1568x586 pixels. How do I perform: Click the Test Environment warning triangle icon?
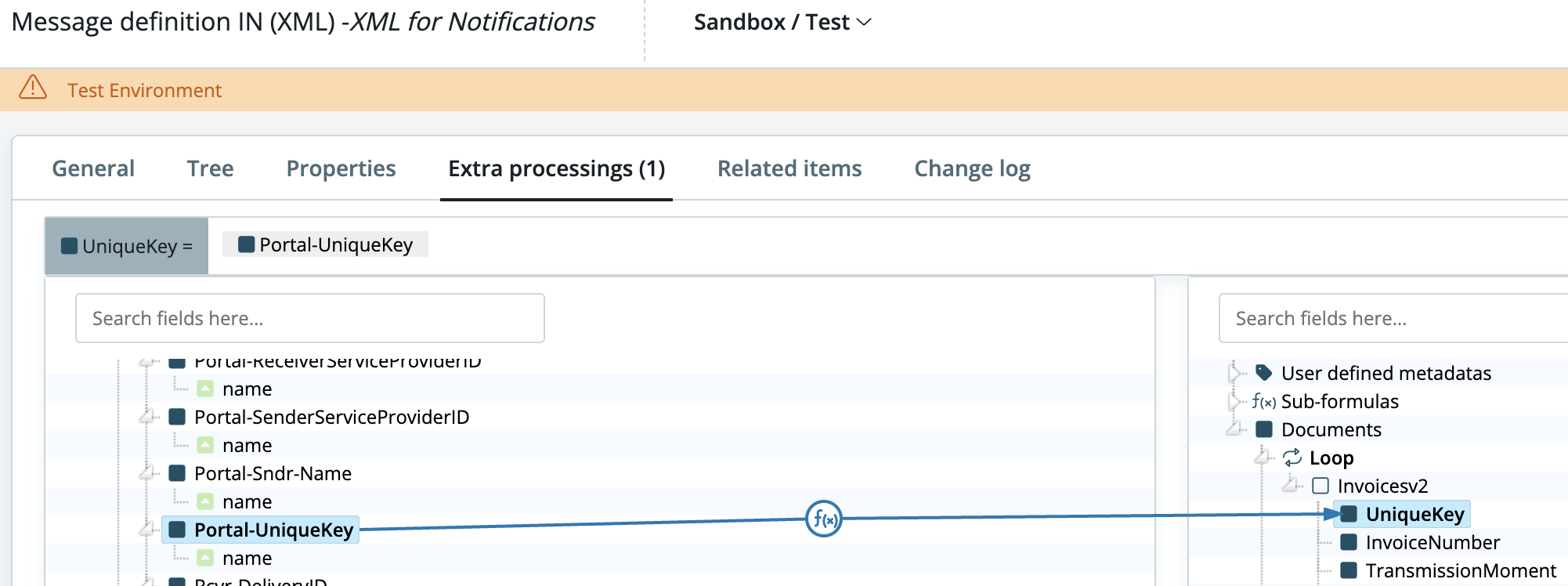[33, 88]
